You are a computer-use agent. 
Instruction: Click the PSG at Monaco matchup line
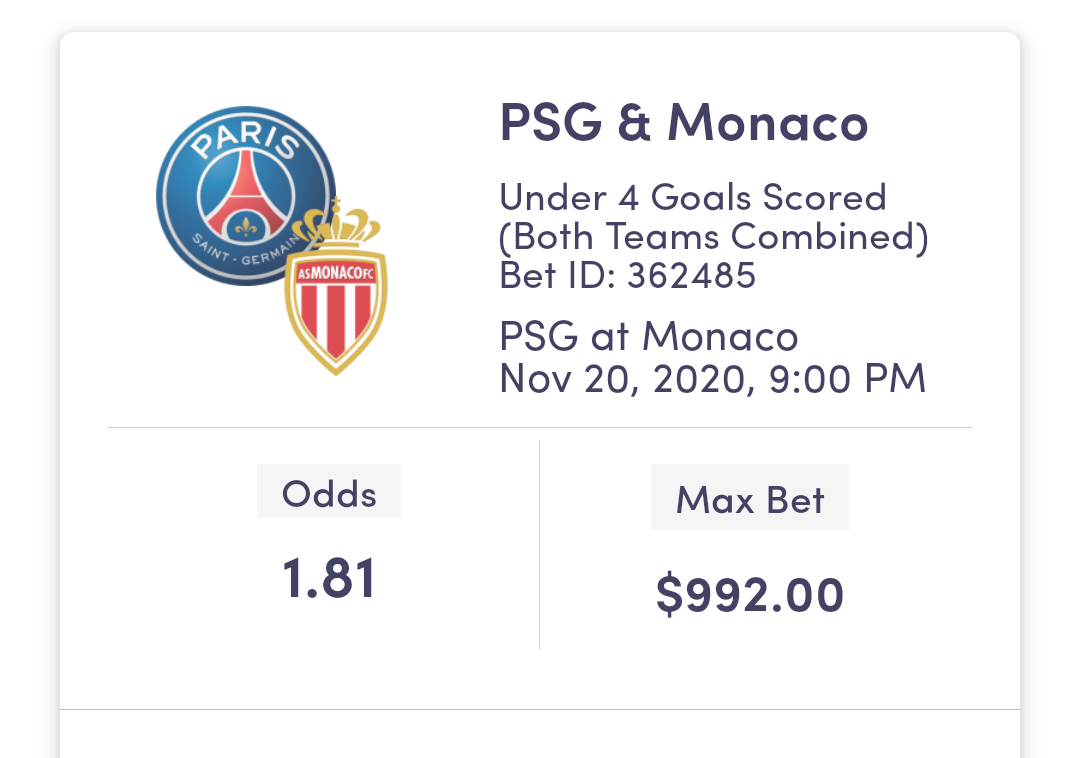[649, 336]
